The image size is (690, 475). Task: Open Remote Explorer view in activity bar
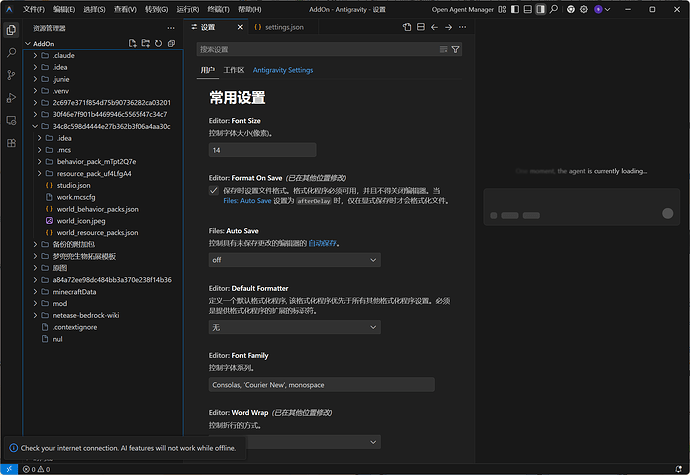[x=11, y=121]
